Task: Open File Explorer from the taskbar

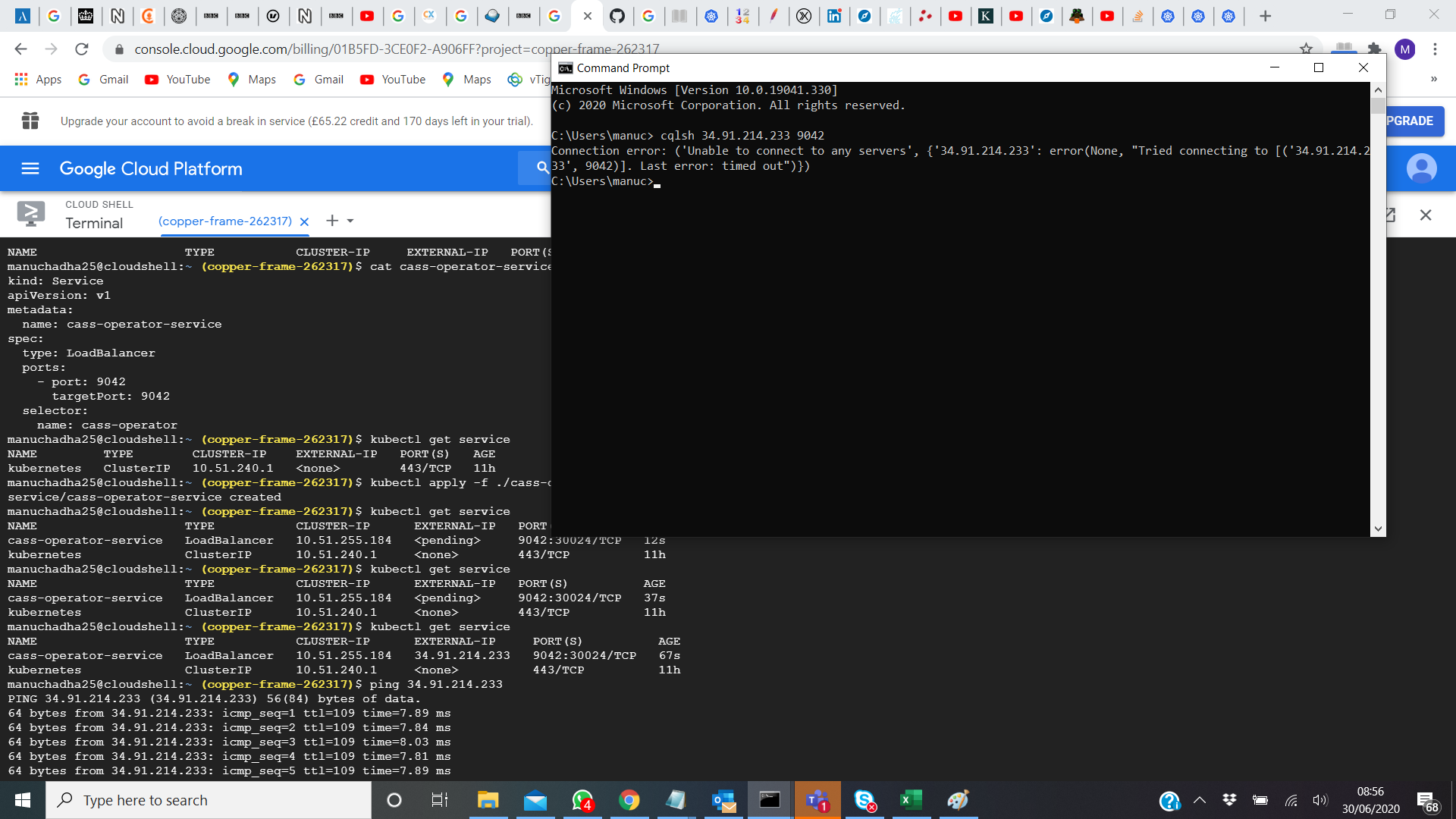Action: pos(488,800)
